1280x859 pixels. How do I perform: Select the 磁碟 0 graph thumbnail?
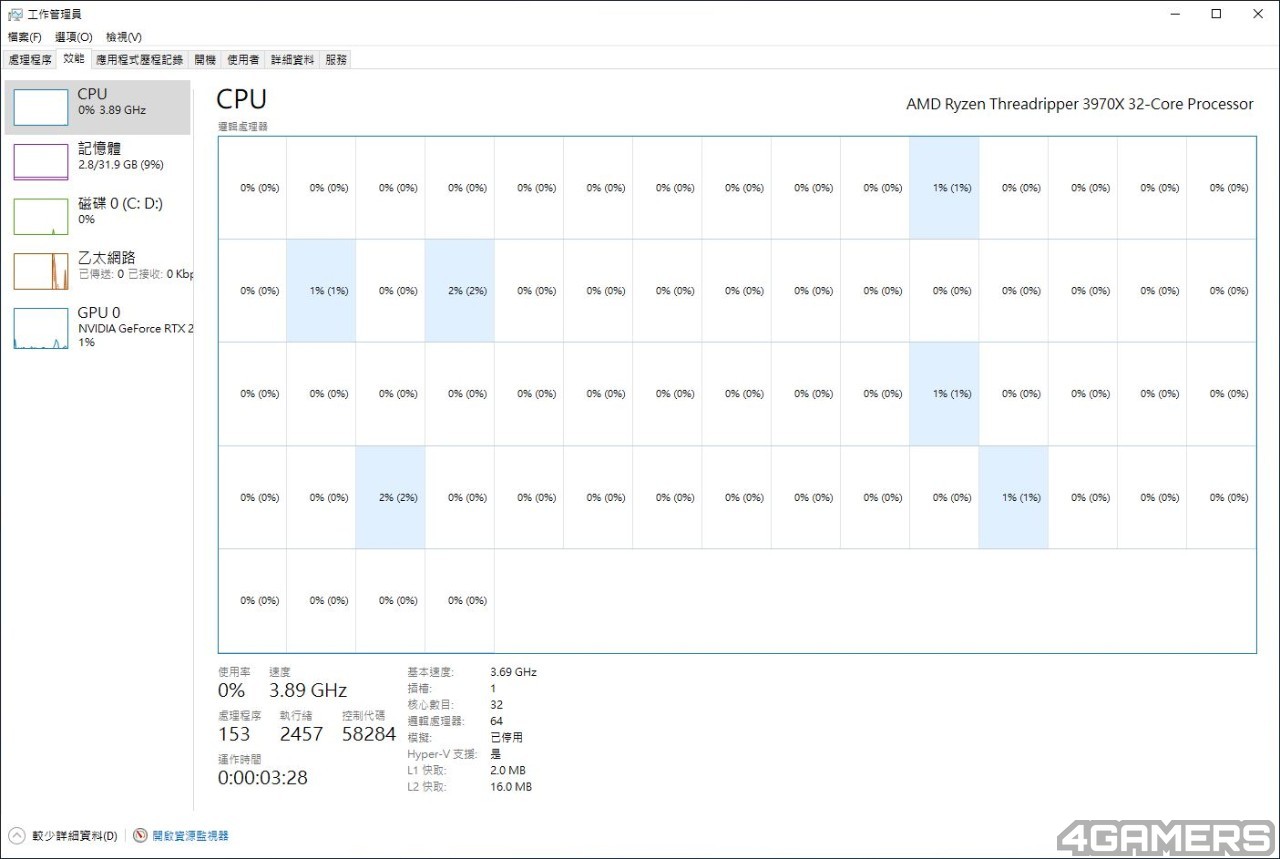point(41,216)
